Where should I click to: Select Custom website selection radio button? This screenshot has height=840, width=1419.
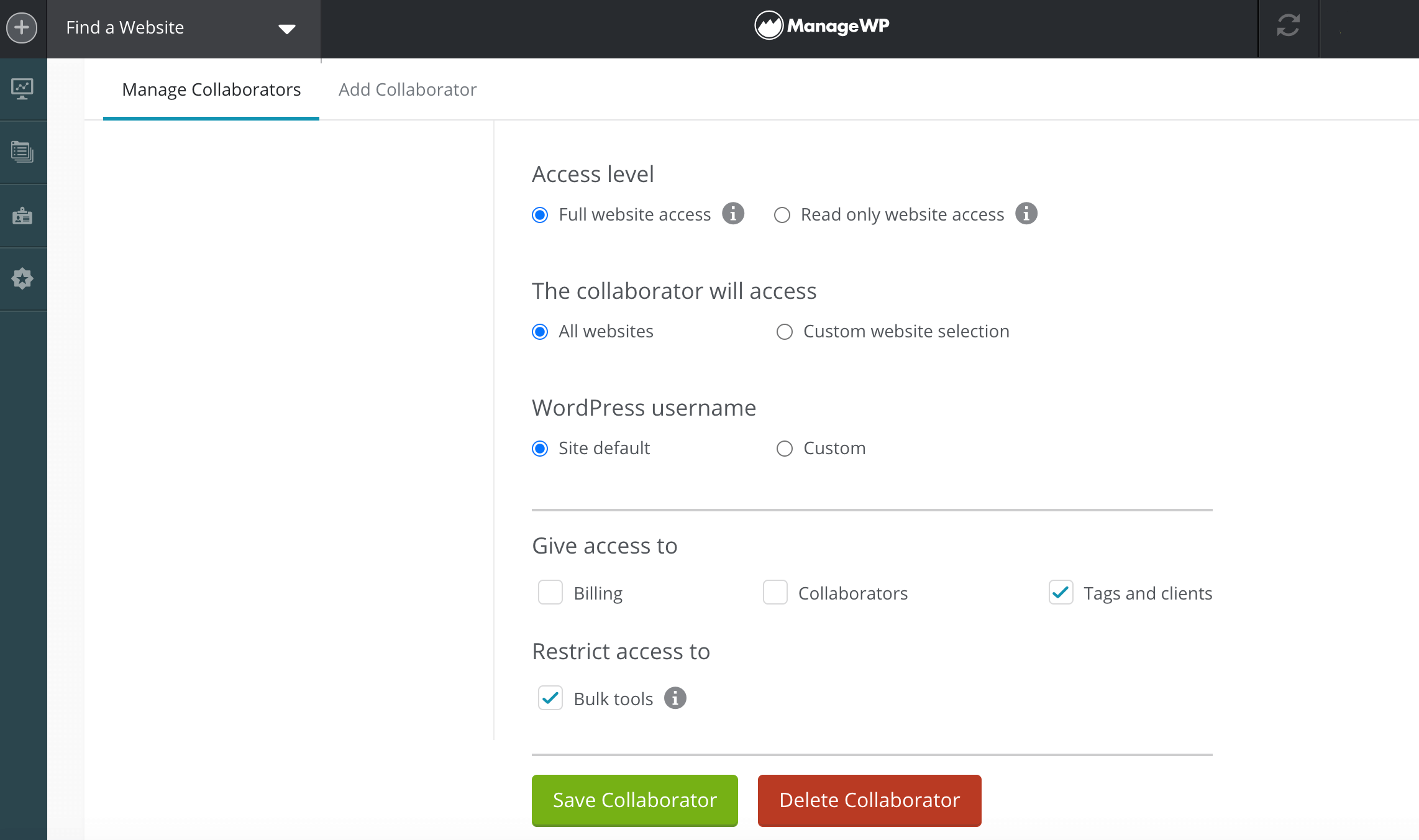coord(783,331)
